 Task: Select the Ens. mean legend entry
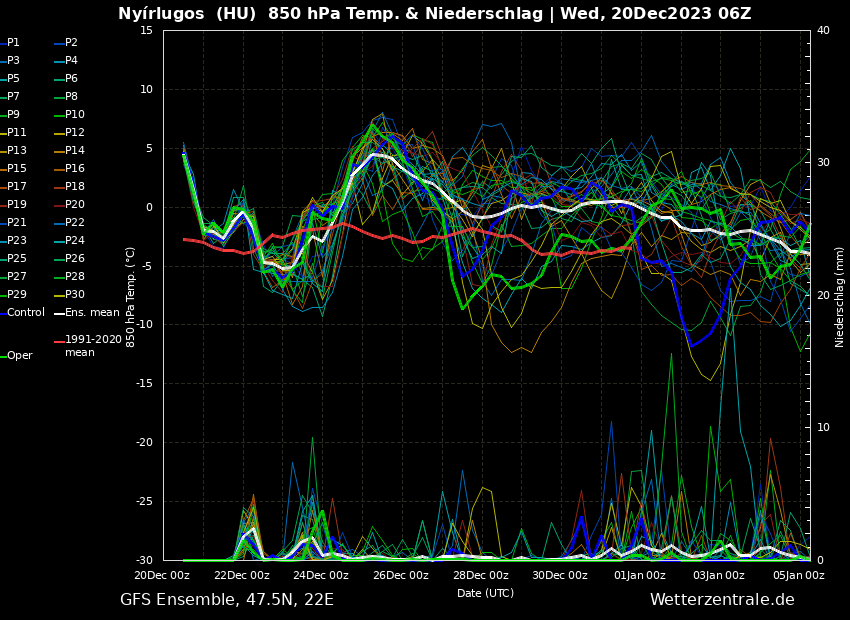pos(91,313)
